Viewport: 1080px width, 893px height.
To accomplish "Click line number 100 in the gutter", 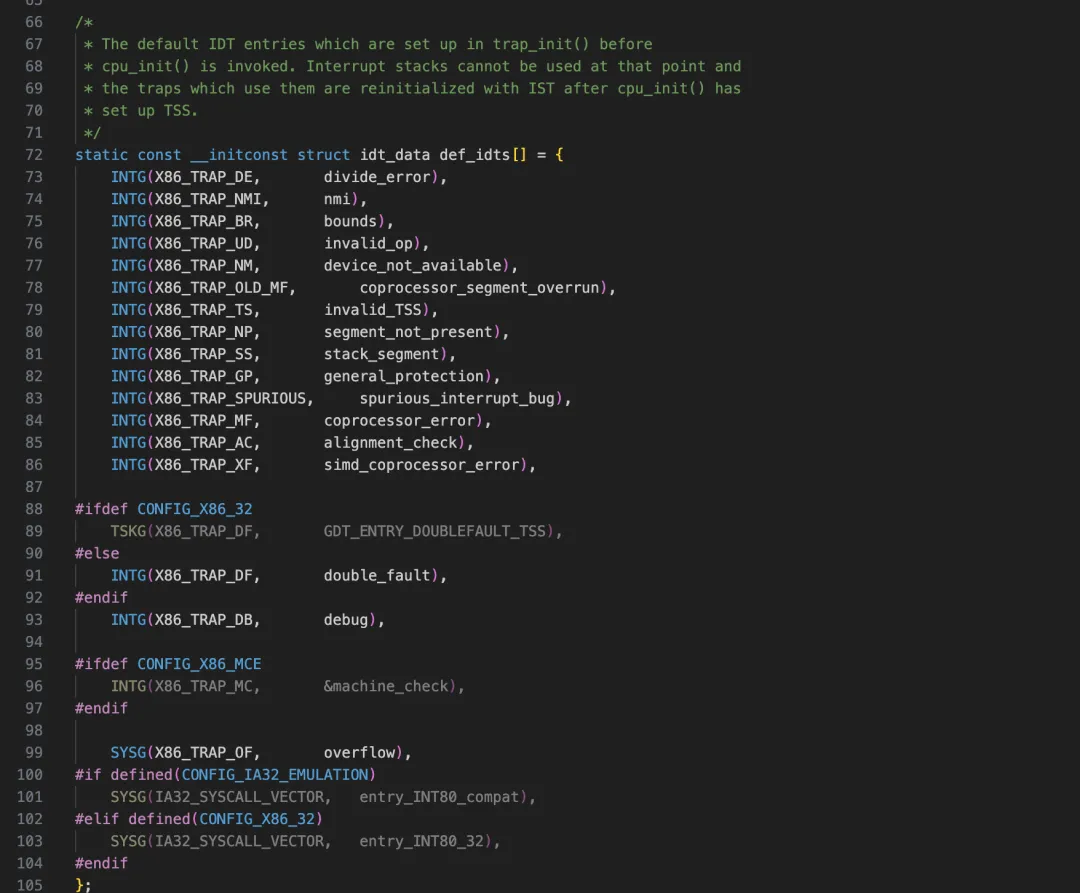I will [x=30, y=775].
